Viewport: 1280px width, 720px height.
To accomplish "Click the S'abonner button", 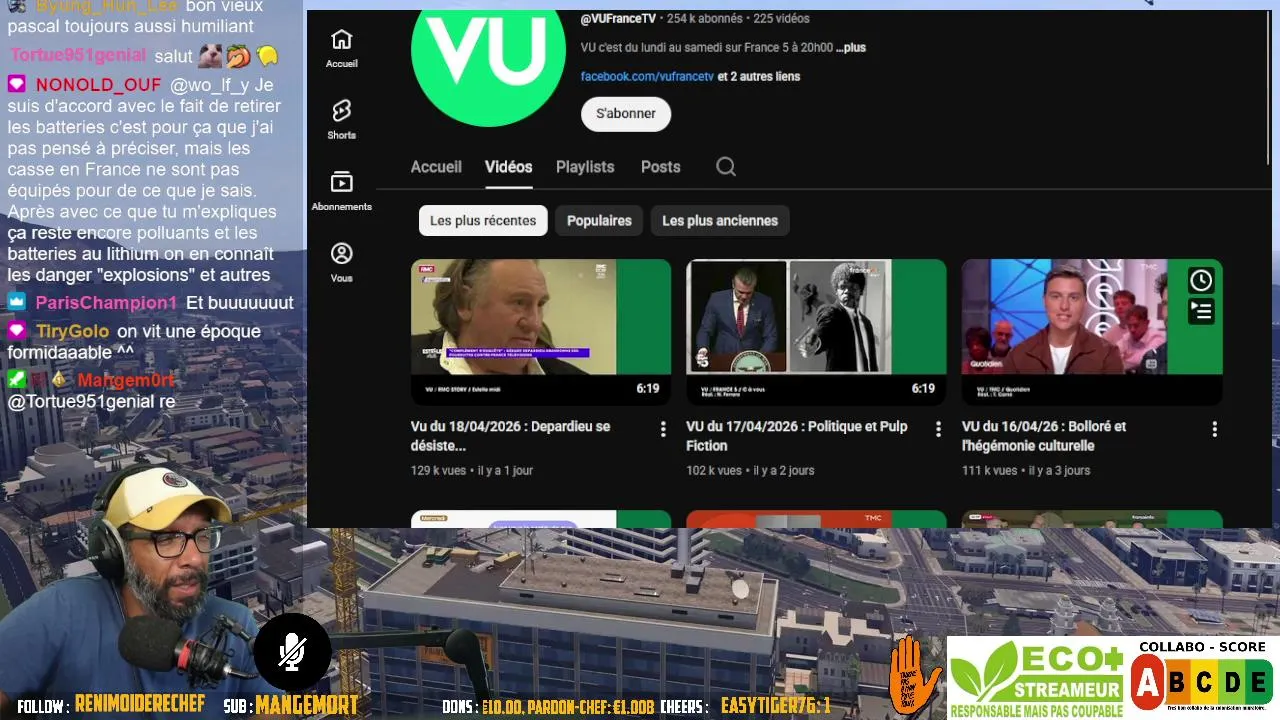I will tap(626, 114).
